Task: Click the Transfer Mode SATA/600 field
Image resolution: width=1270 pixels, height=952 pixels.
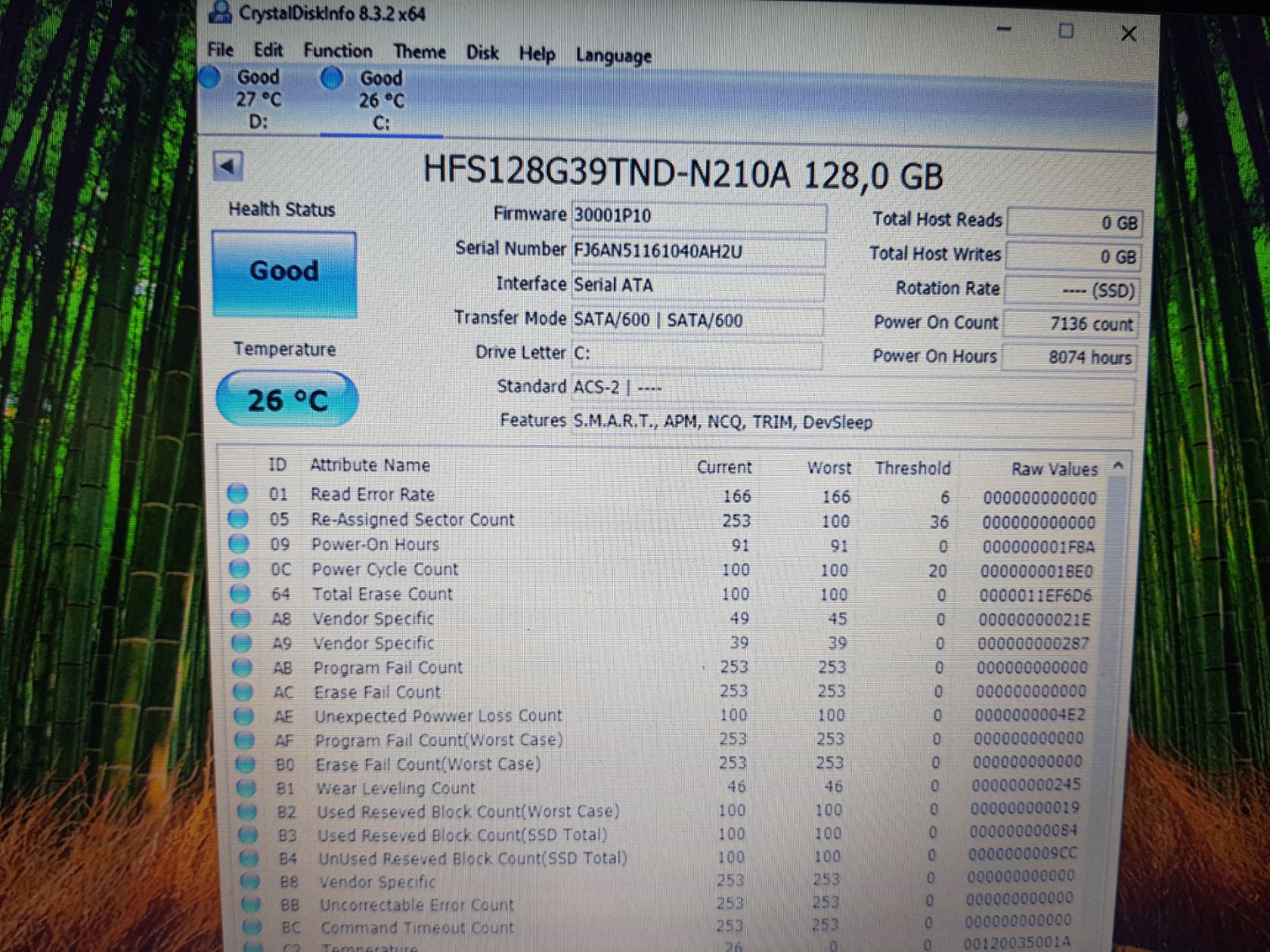Action: (697, 320)
